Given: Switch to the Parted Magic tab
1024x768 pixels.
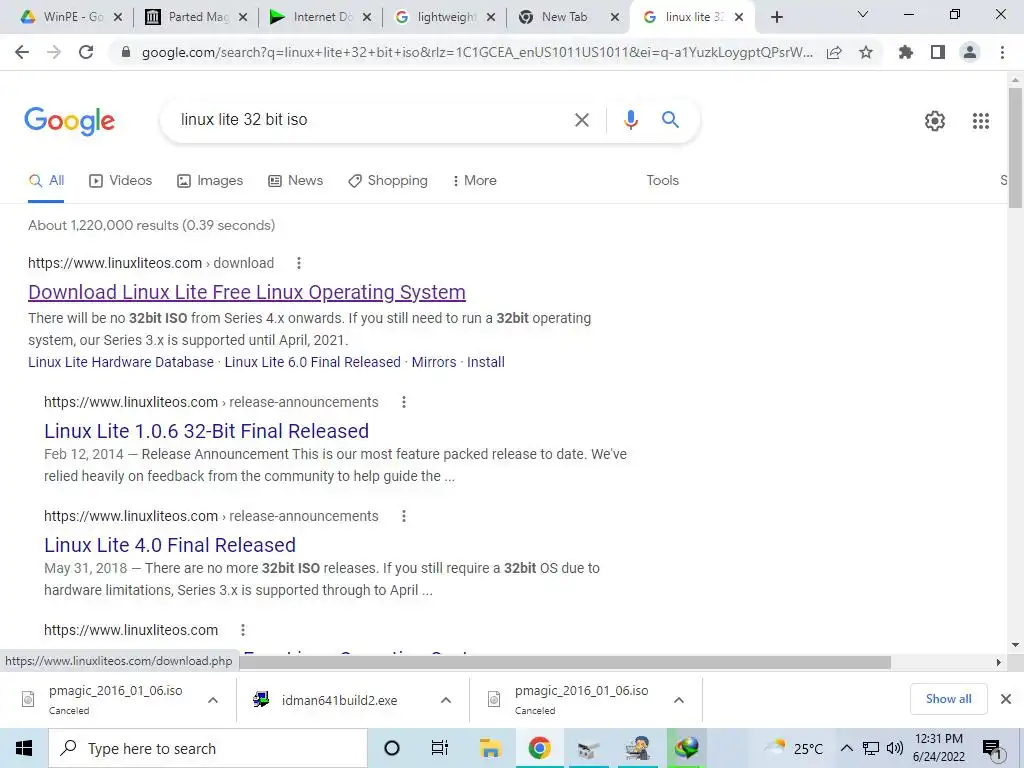Looking at the screenshot, I should click(197, 17).
